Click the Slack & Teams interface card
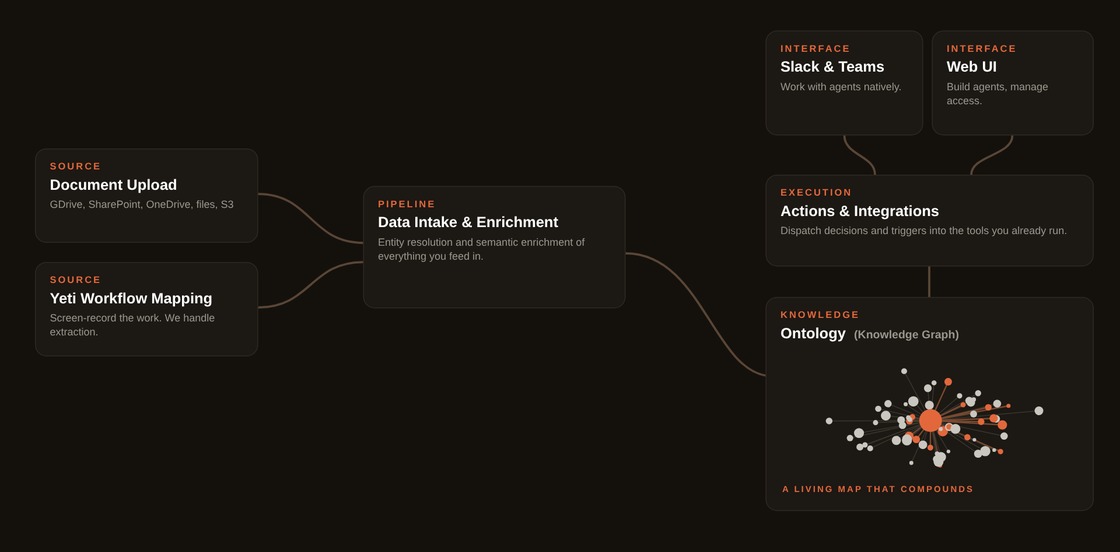 point(844,83)
